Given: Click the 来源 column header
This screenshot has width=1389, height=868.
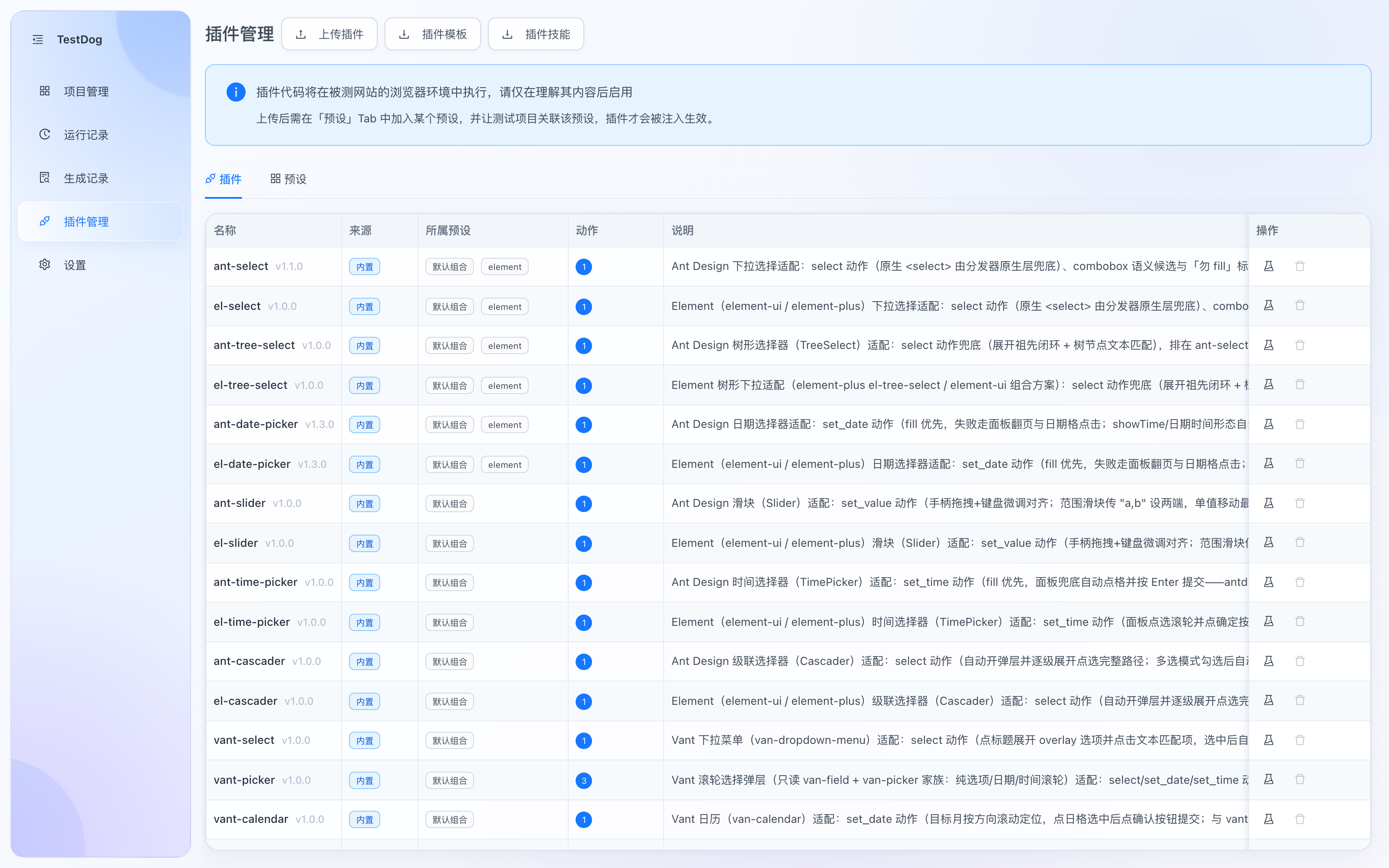Looking at the screenshot, I should [360, 231].
